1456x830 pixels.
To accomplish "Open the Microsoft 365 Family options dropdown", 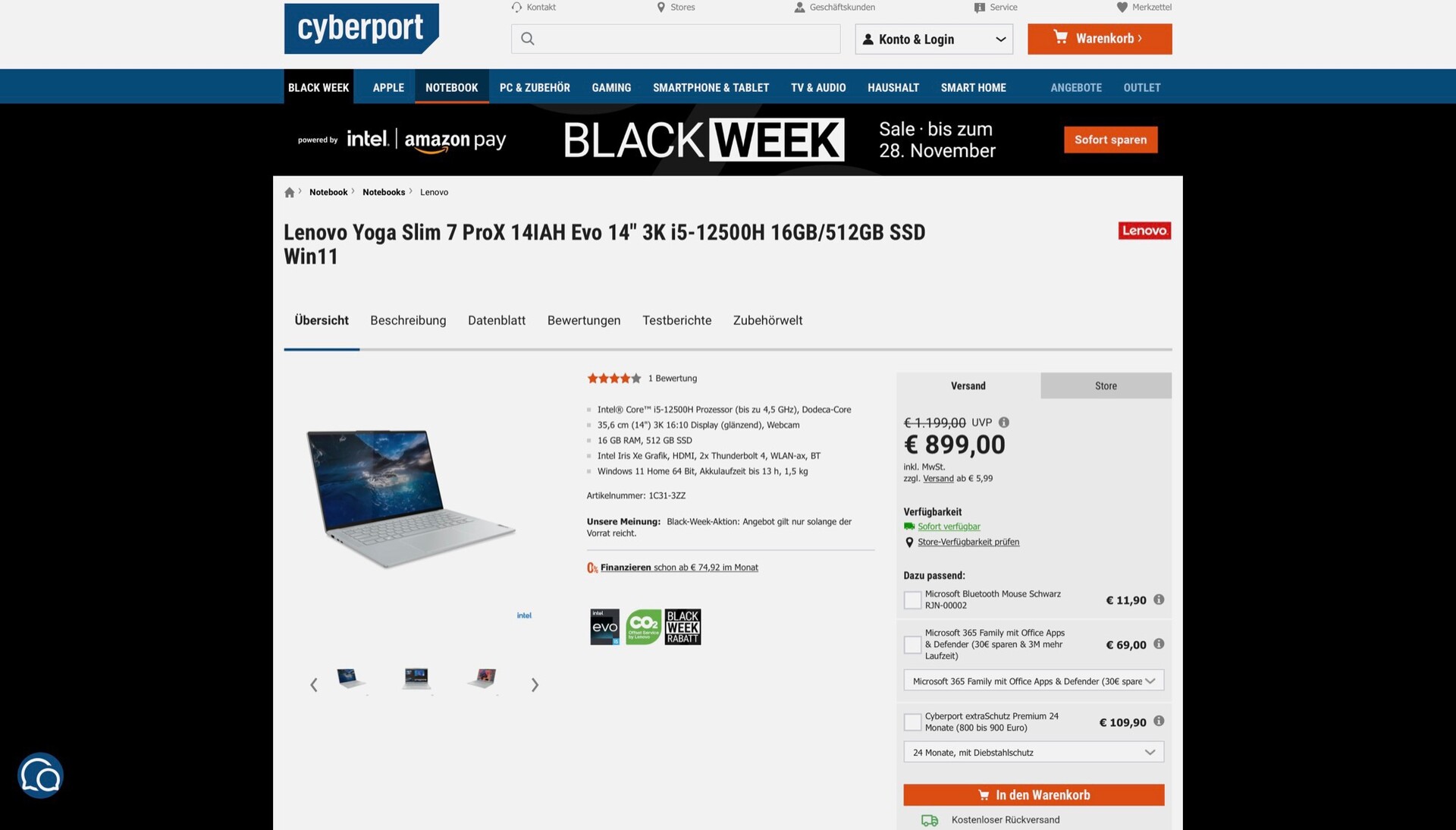I will pyautogui.click(x=1034, y=681).
